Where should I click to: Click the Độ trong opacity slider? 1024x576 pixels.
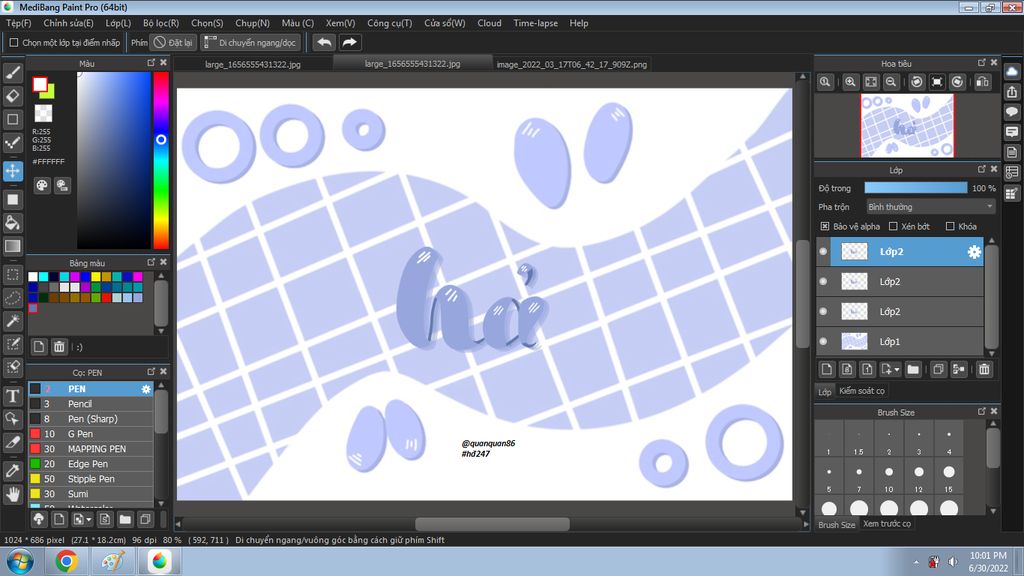(x=916, y=188)
